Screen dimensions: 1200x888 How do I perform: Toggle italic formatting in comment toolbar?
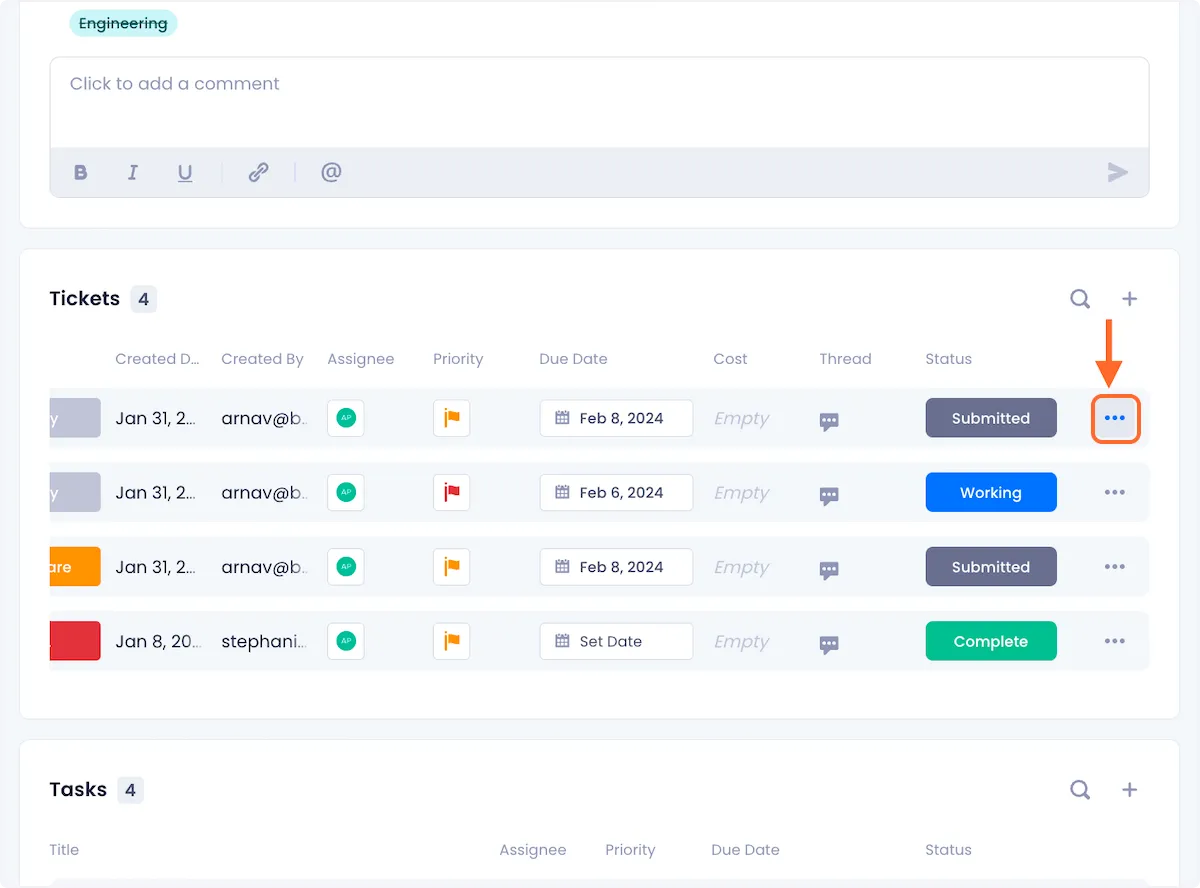pos(132,172)
